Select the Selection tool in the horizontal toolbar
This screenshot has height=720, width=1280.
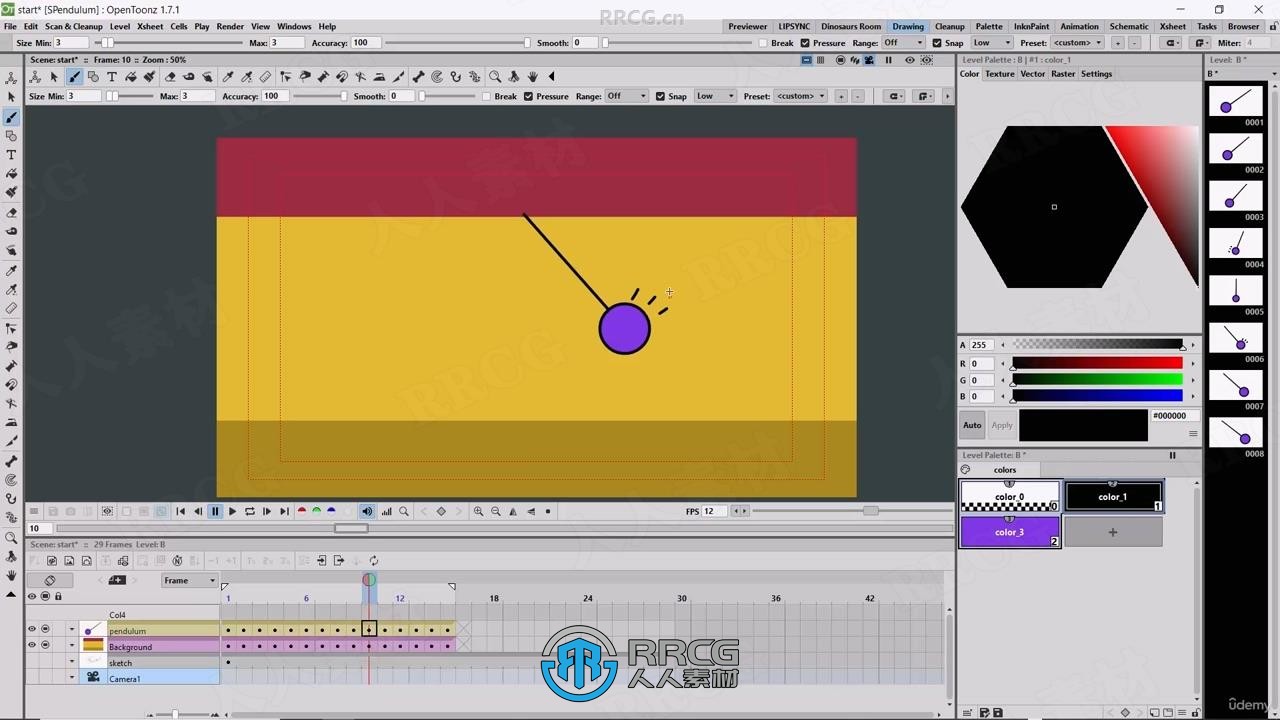tap(54, 76)
